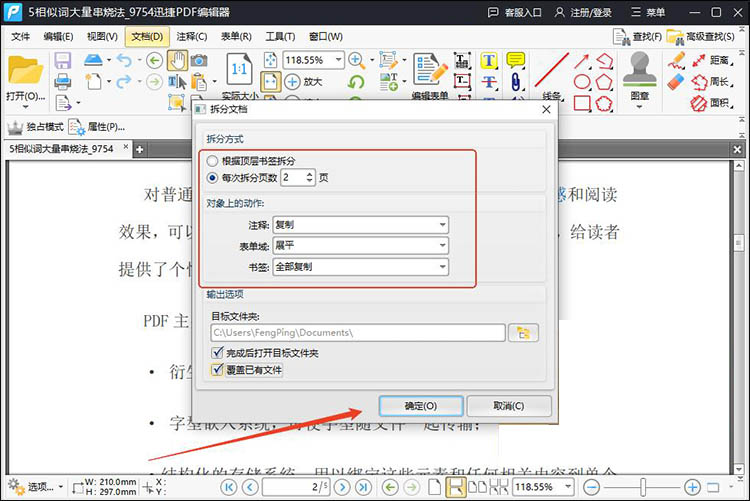Open the View(V) menu
Screen dimensions: 750x501
102,36
